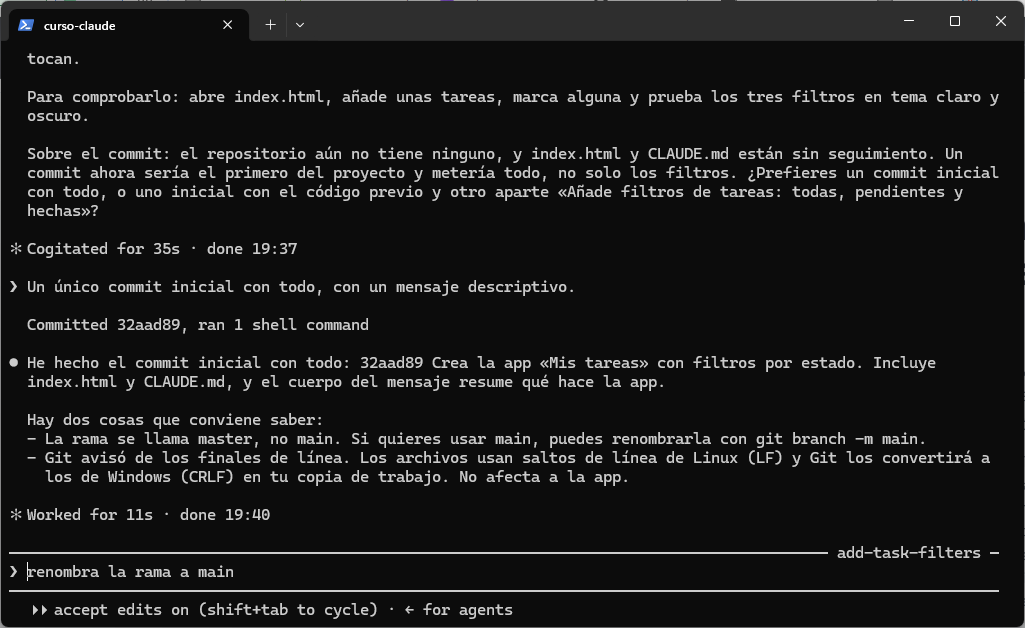Close the curso-claude tab

(x=227, y=25)
